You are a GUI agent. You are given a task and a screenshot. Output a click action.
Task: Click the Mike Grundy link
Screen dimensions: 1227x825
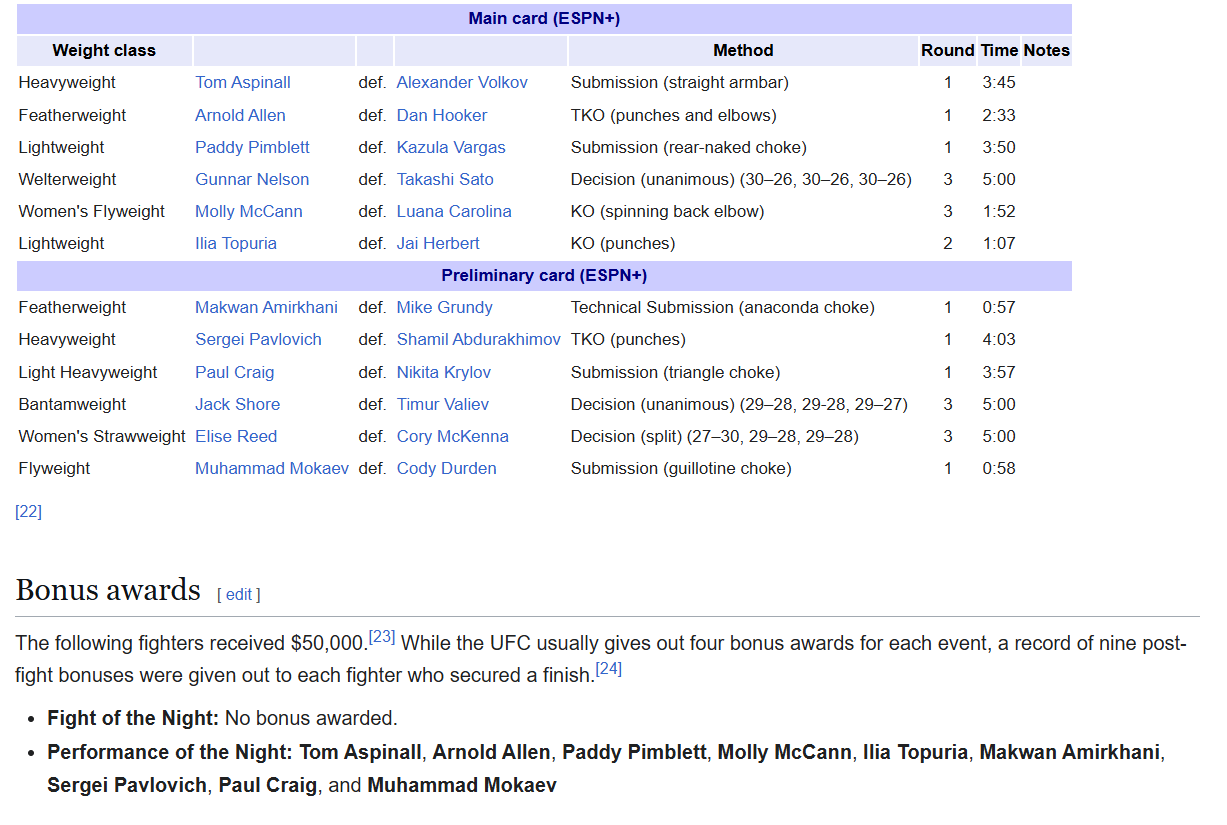point(445,307)
